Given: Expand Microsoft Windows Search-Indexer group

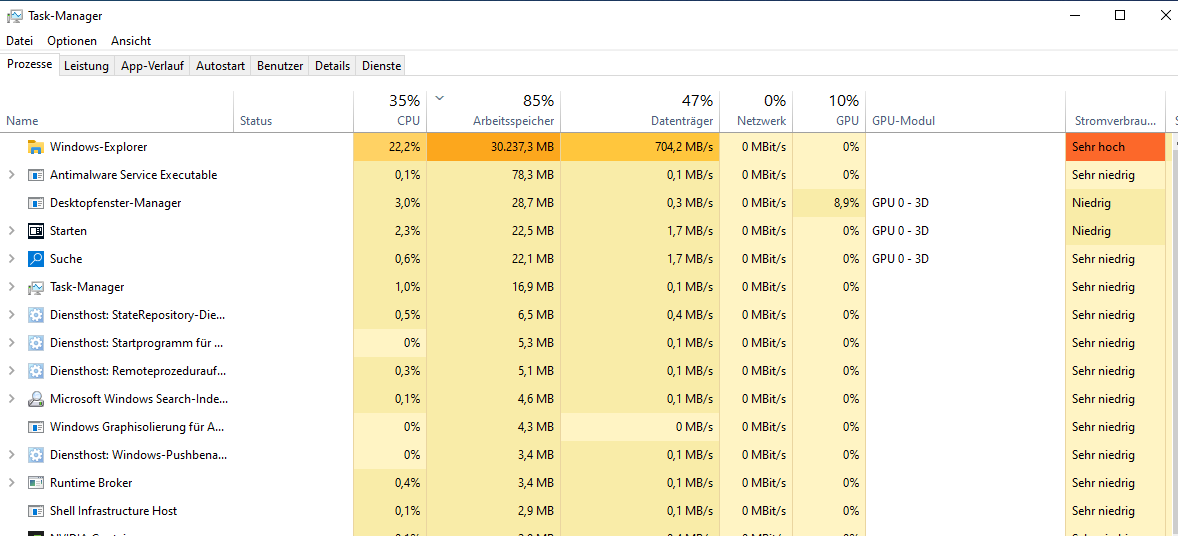Looking at the screenshot, I should [x=11, y=398].
